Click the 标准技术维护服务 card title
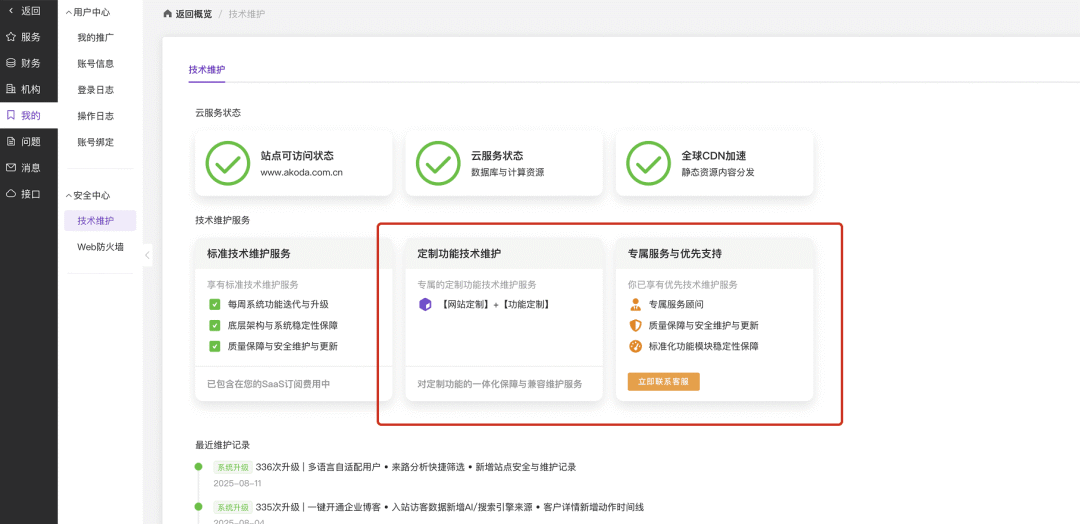This screenshot has width=1080, height=524. pos(249,253)
